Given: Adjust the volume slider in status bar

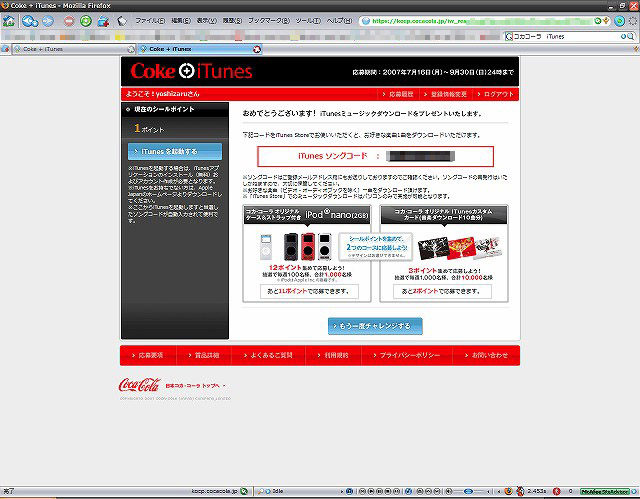Looking at the screenshot, I should [468, 491].
